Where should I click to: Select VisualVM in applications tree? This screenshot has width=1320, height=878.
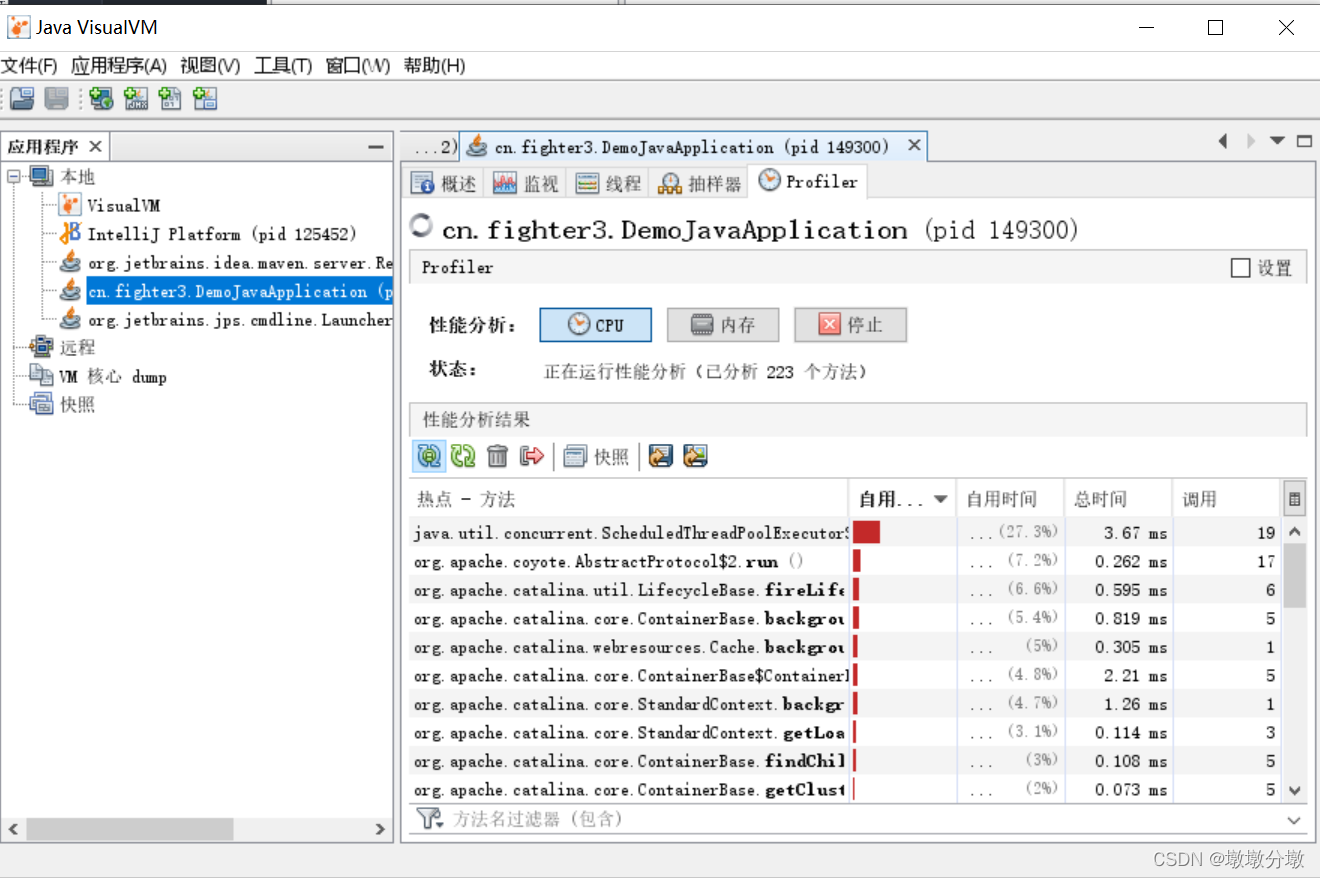(123, 206)
